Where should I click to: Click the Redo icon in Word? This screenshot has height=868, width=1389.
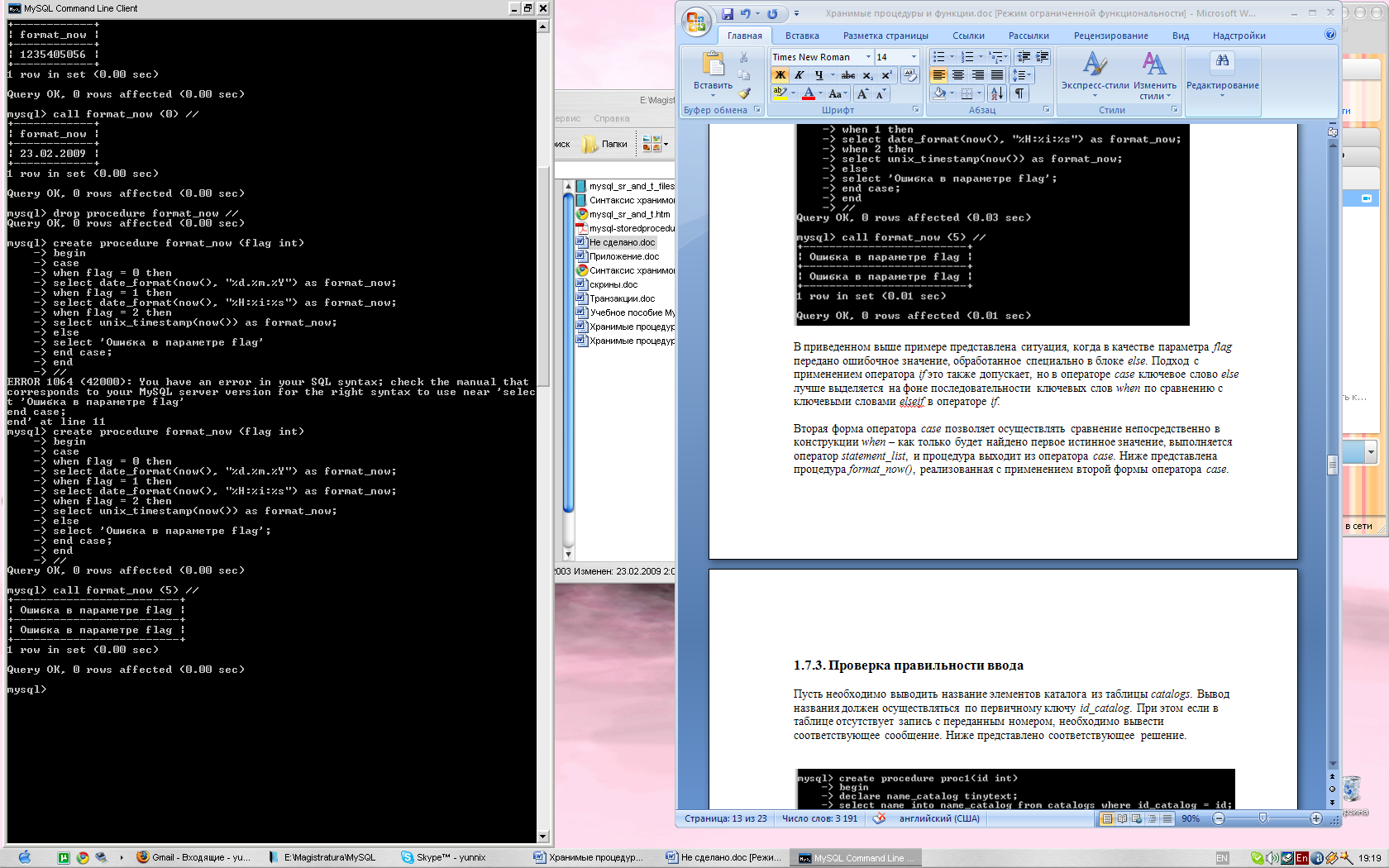click(772, 14)
